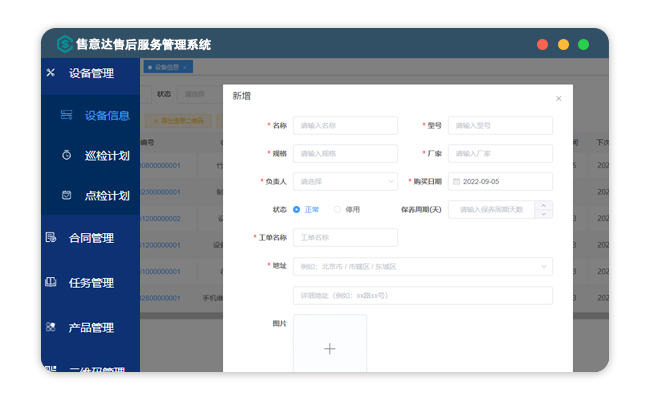Click the 产品管理 grid icon
Viewport: 650px width, 400px height.
pyautogui.click(x=51, y=327)
